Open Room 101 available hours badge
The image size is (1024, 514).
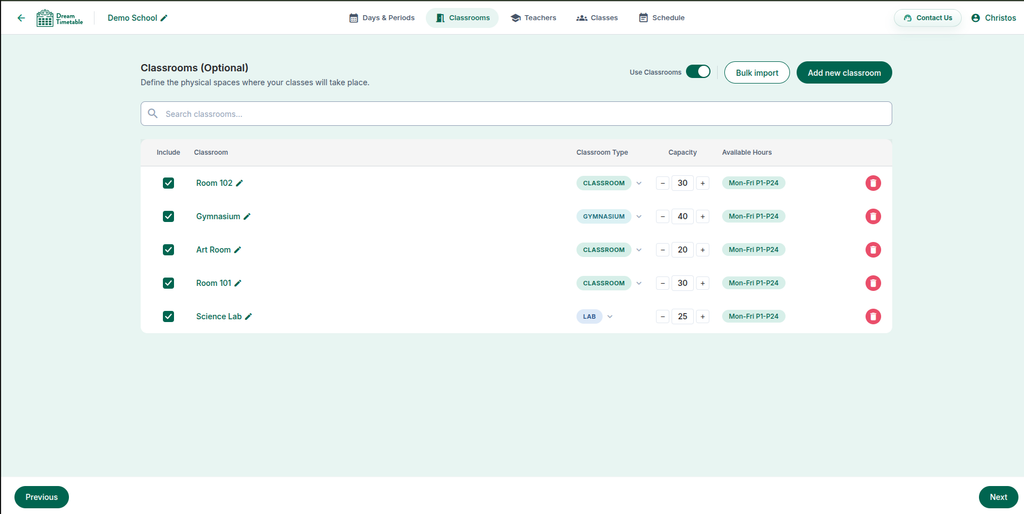[x=754, y=283]
